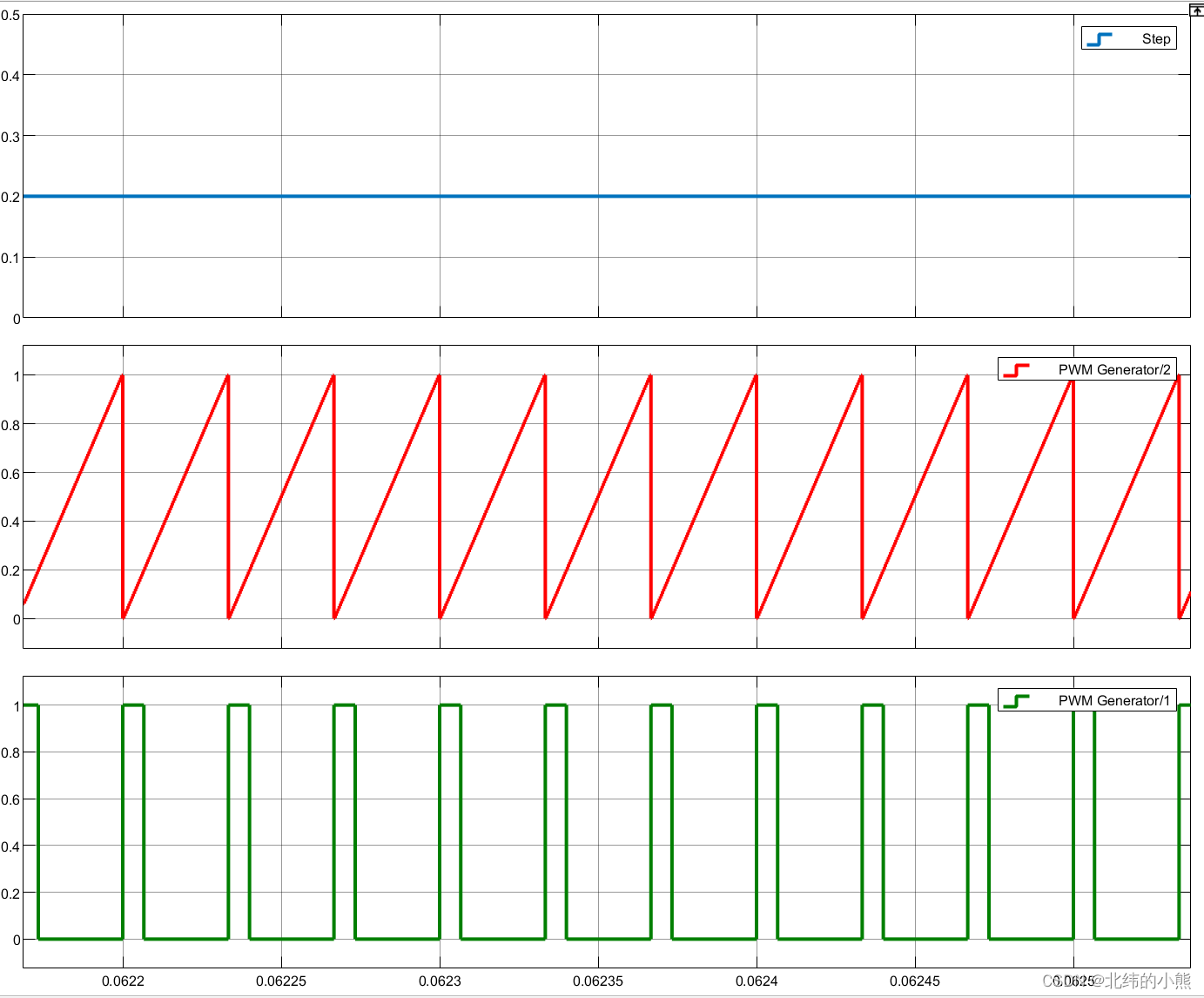Select the PWM Generator/1 legend label
The height and width of the screenshot is (998, 1204).
[x=1115, y=700]
